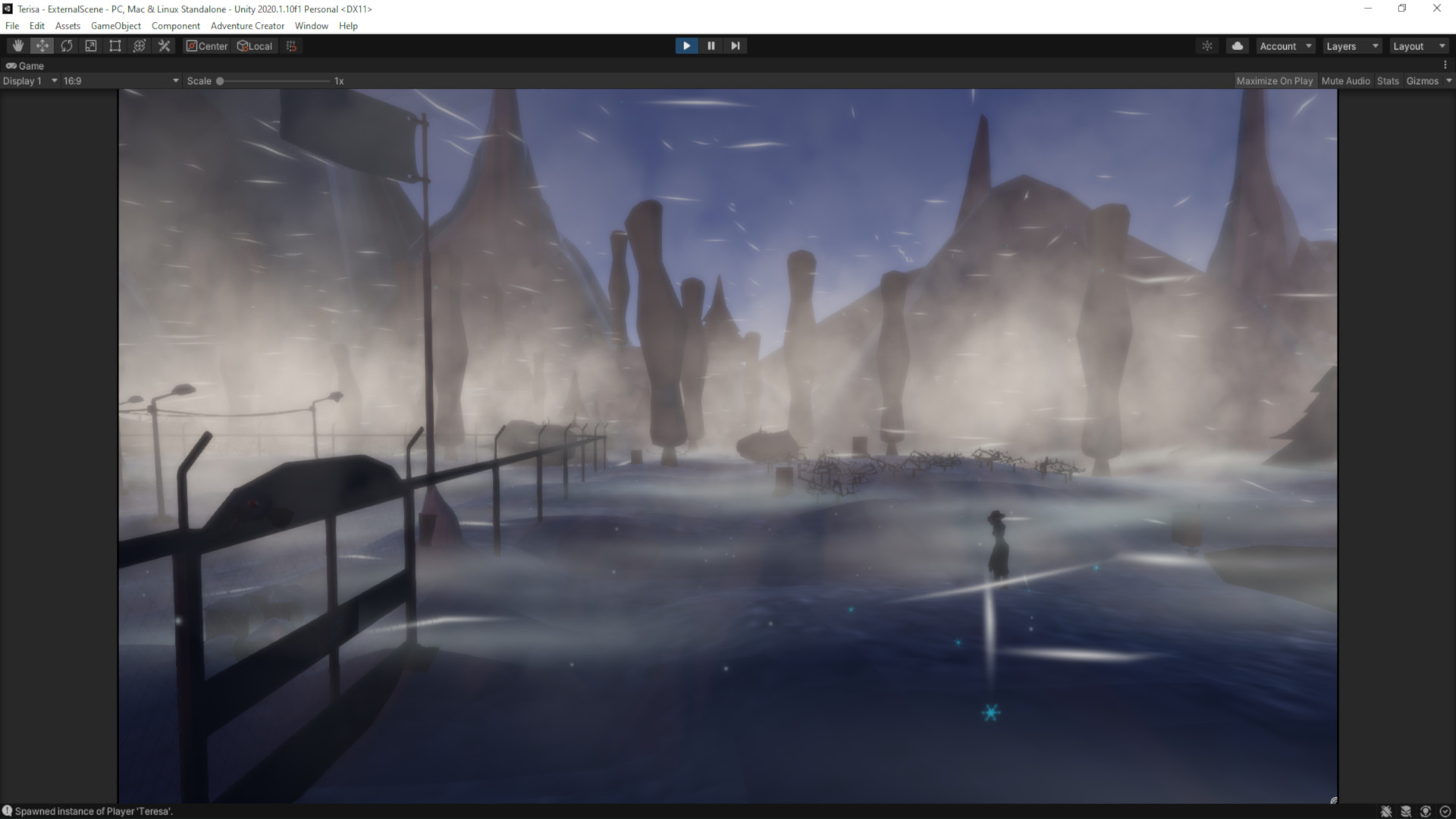Open the Edit menu
Screen dimensions: 1456x819
[36, 25]
